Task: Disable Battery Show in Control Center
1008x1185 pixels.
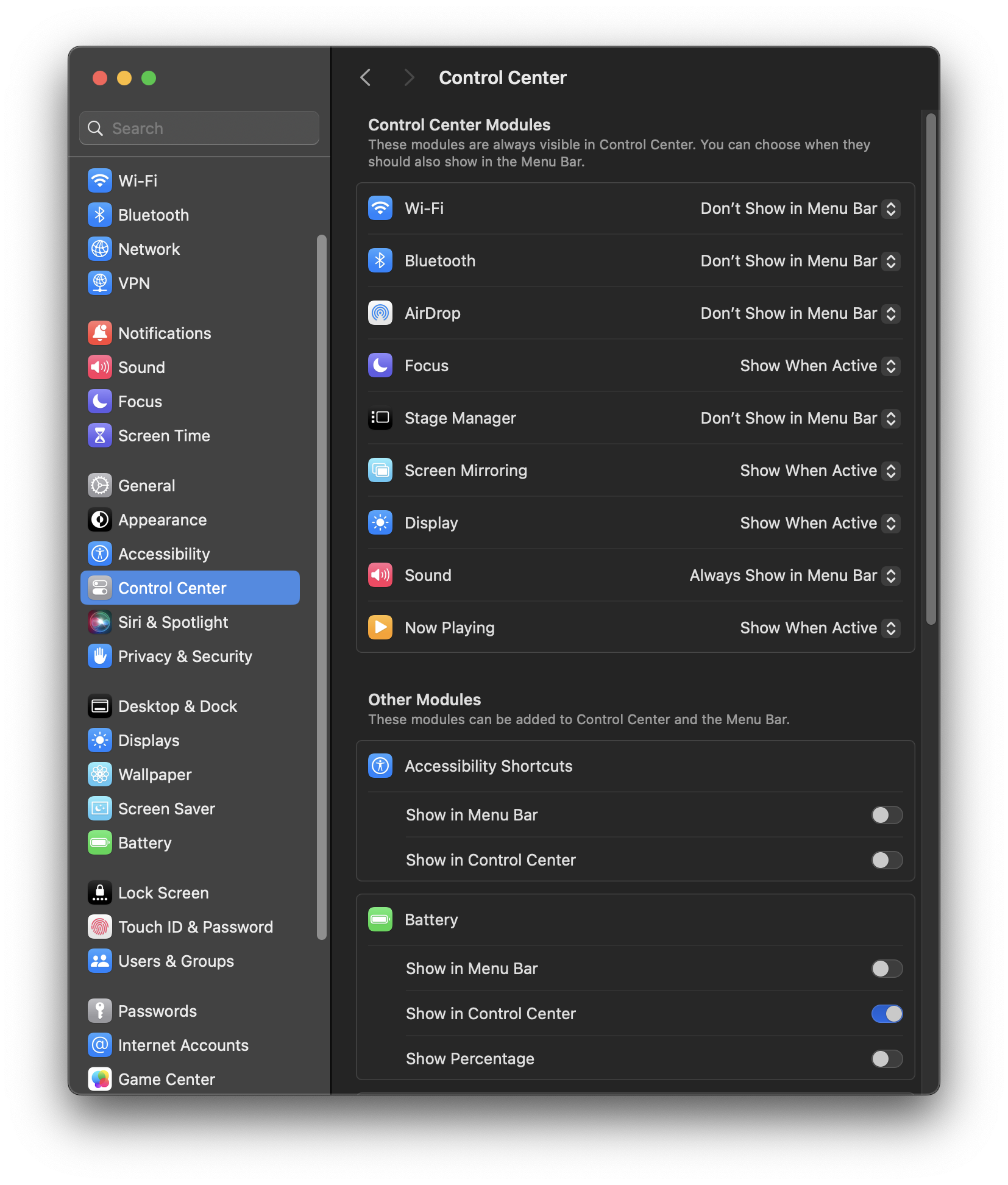Action: click(887, 1014)
